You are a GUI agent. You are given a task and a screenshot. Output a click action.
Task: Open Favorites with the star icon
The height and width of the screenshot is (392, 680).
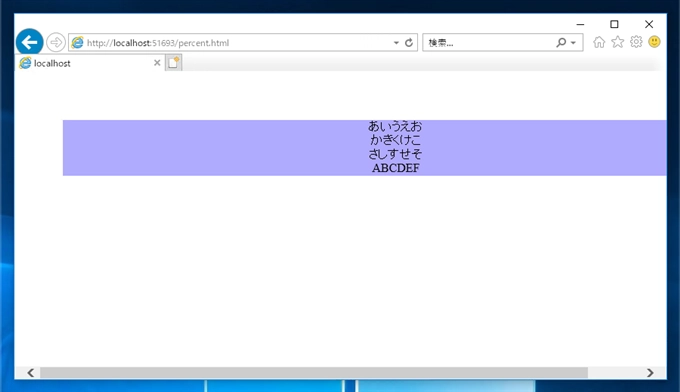click(x=618, y=42)
